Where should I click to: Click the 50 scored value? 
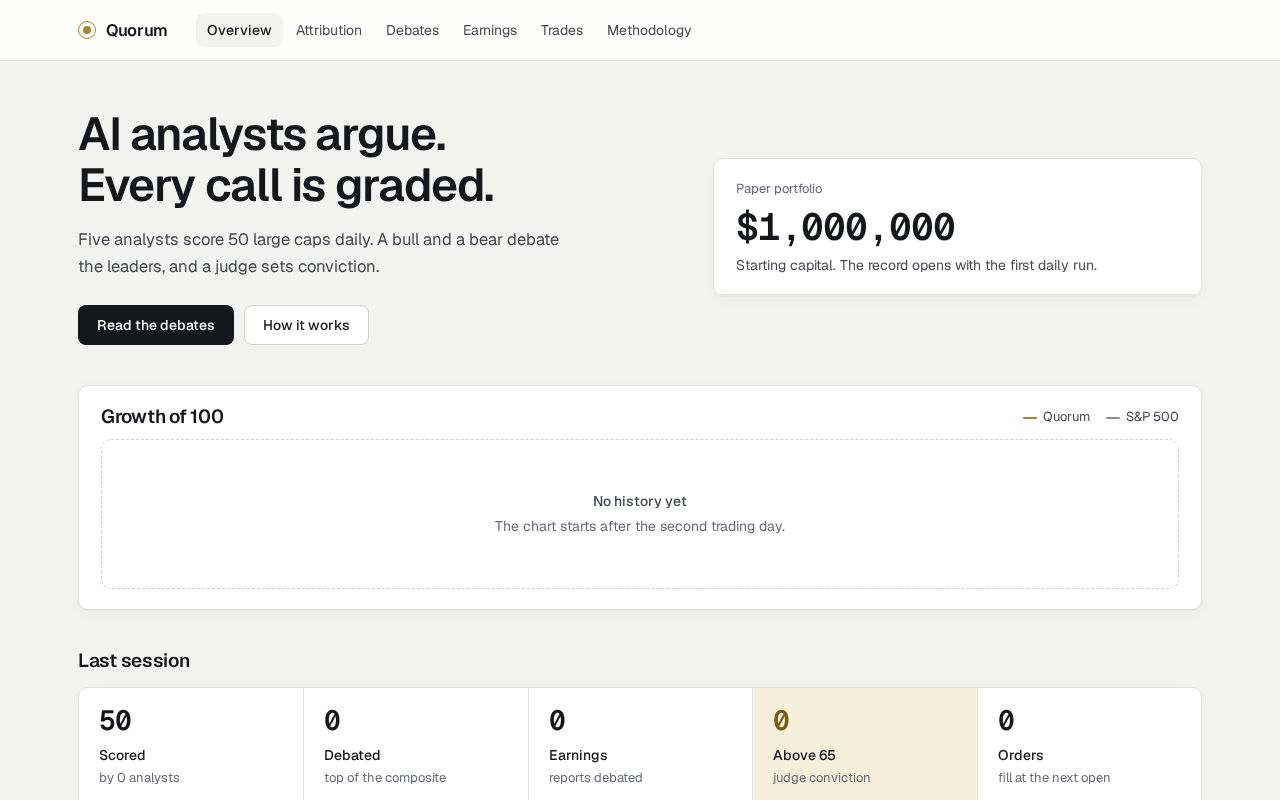click(x=115, y=720)
